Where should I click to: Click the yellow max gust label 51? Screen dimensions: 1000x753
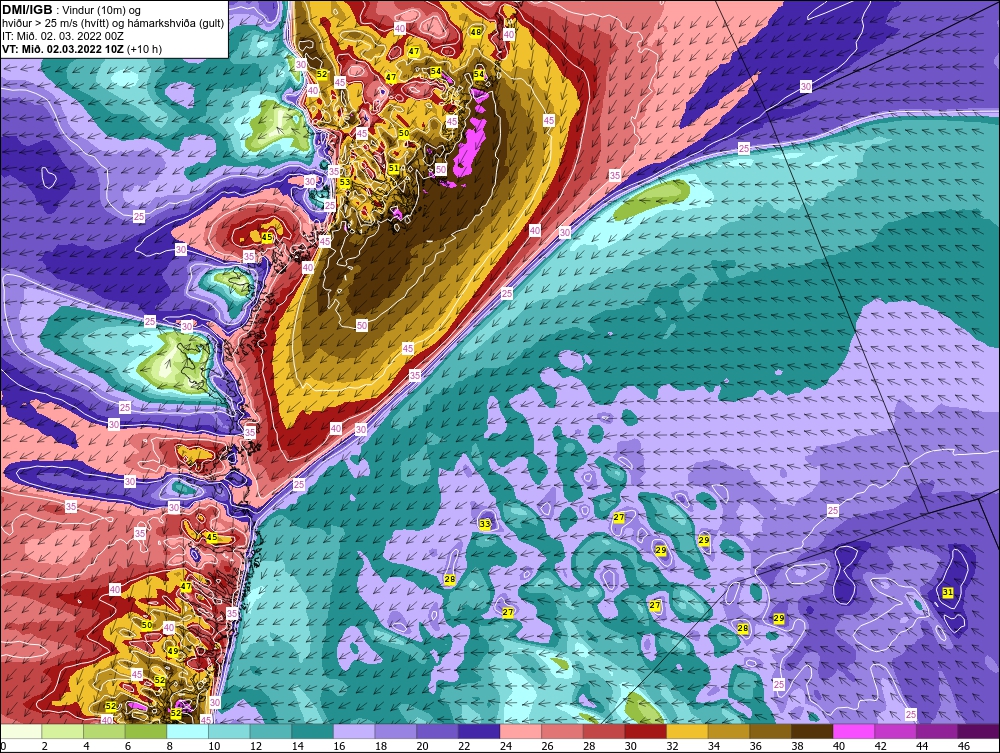coord(393,168)
